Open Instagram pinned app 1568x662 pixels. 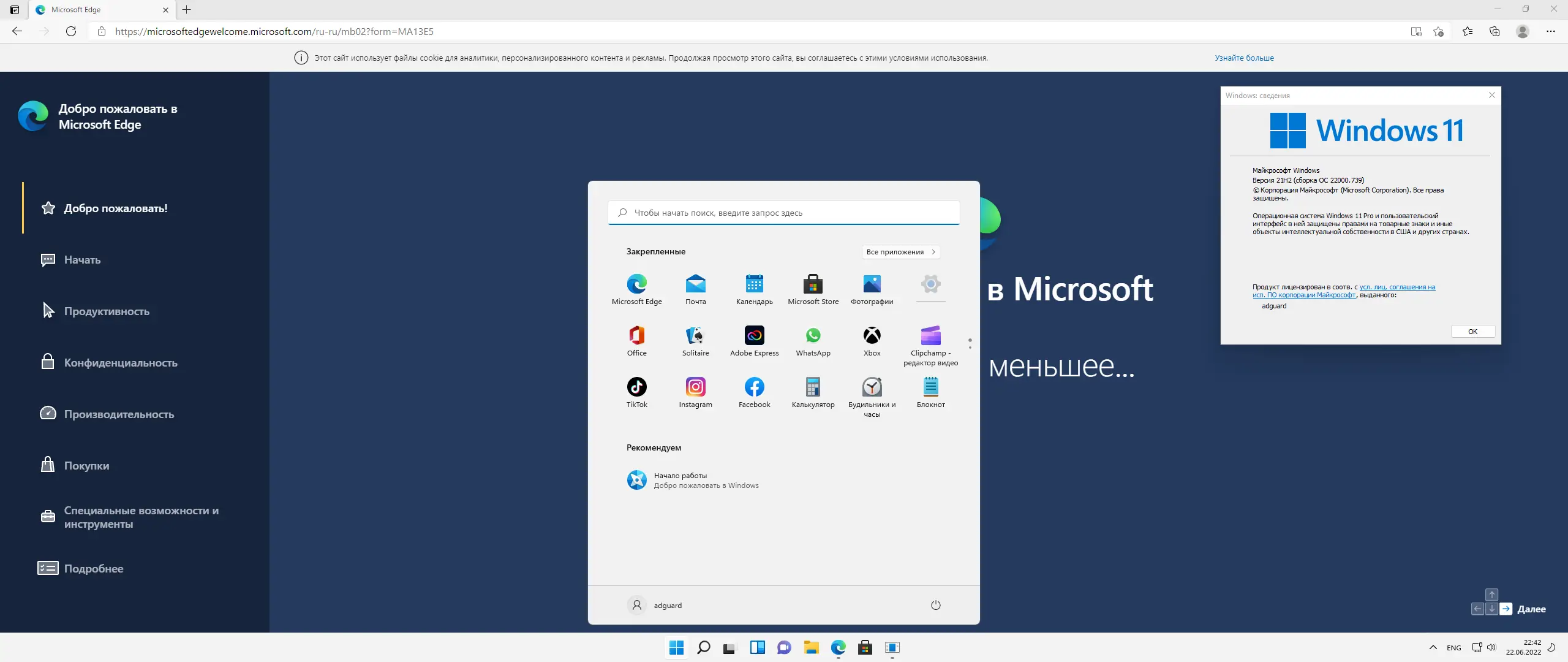695,387
